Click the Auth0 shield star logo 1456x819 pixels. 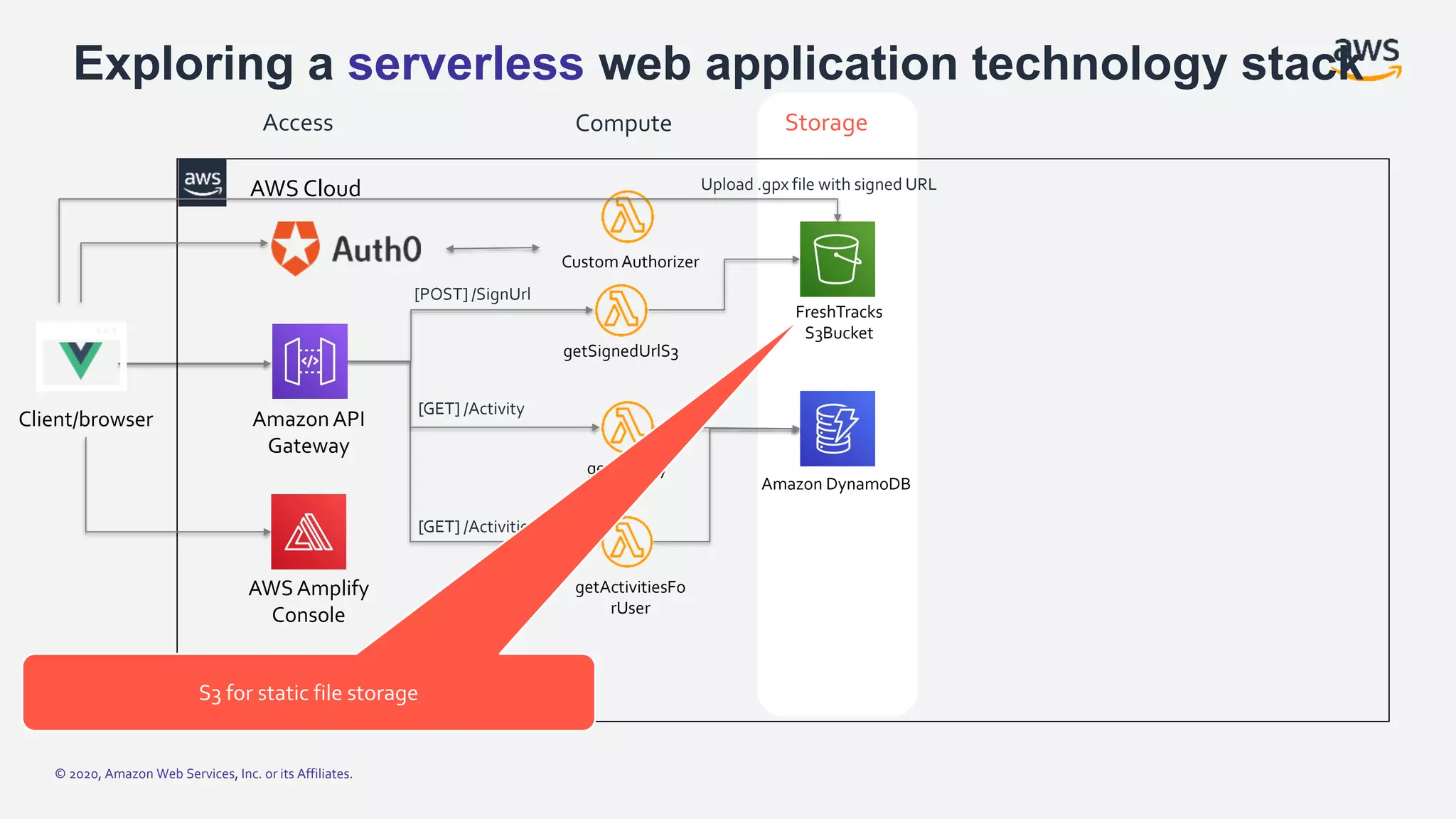(x=295, y=248)
